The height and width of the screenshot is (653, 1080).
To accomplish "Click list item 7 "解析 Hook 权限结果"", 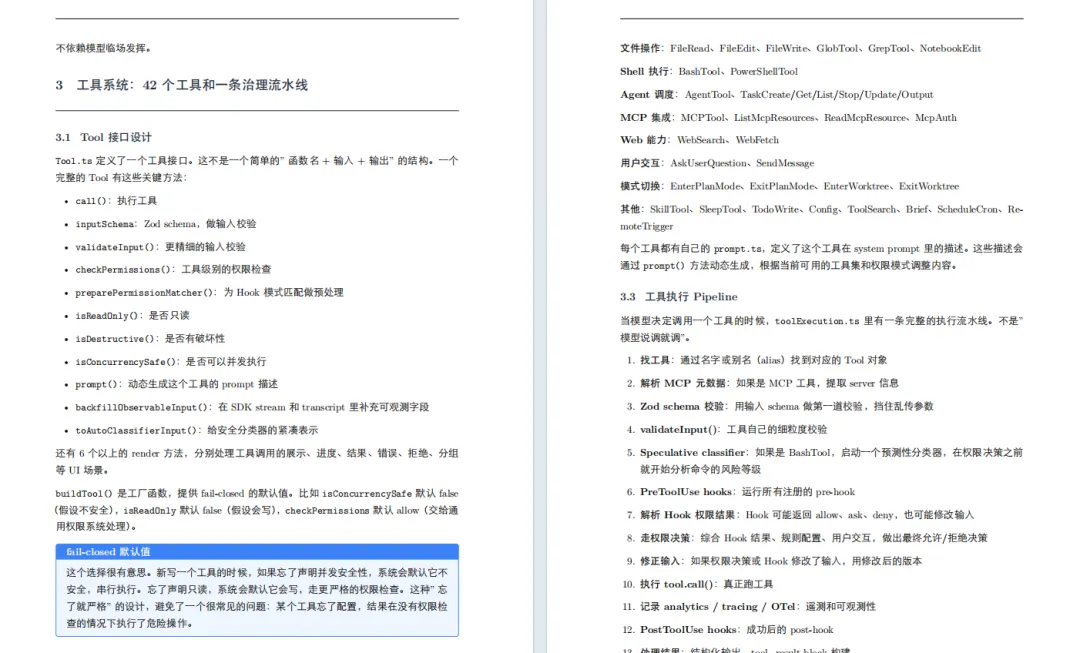I will click(807, 515).
